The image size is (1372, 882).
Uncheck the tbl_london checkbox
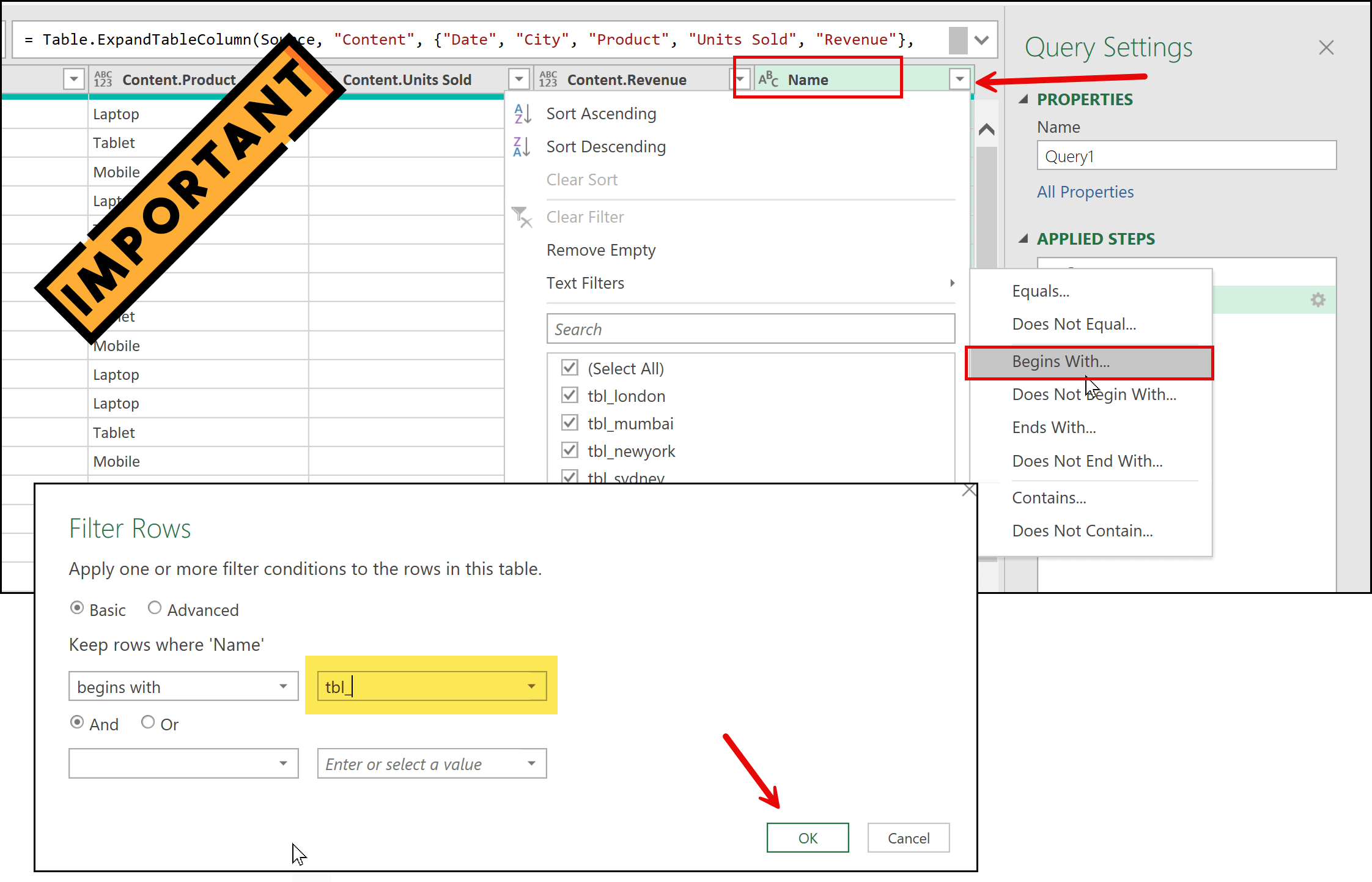(570, 396)
